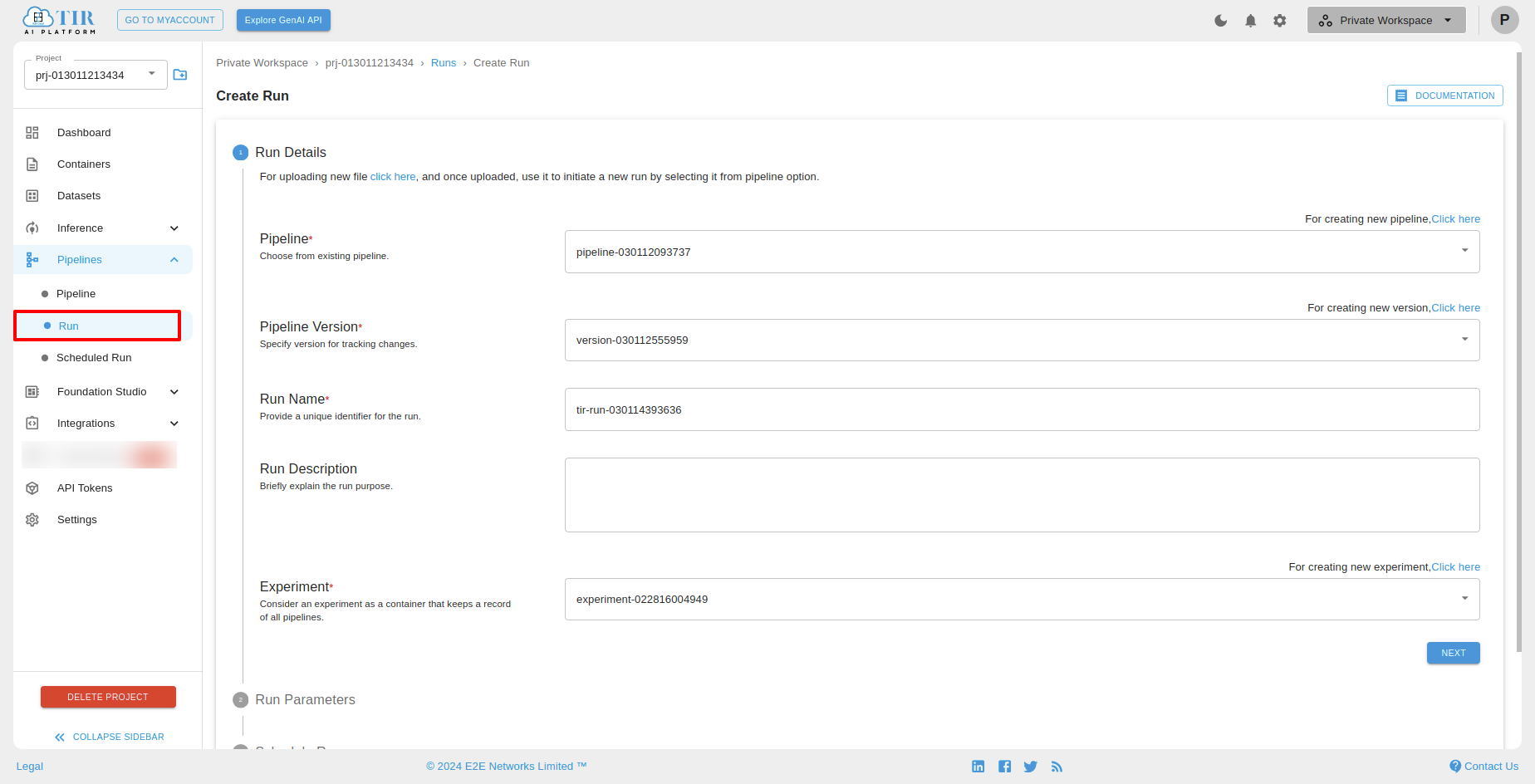The width and height of the screenshot is (1535, 784).
Task: Click Explore GenAI API button
Action: click(283, 20)
